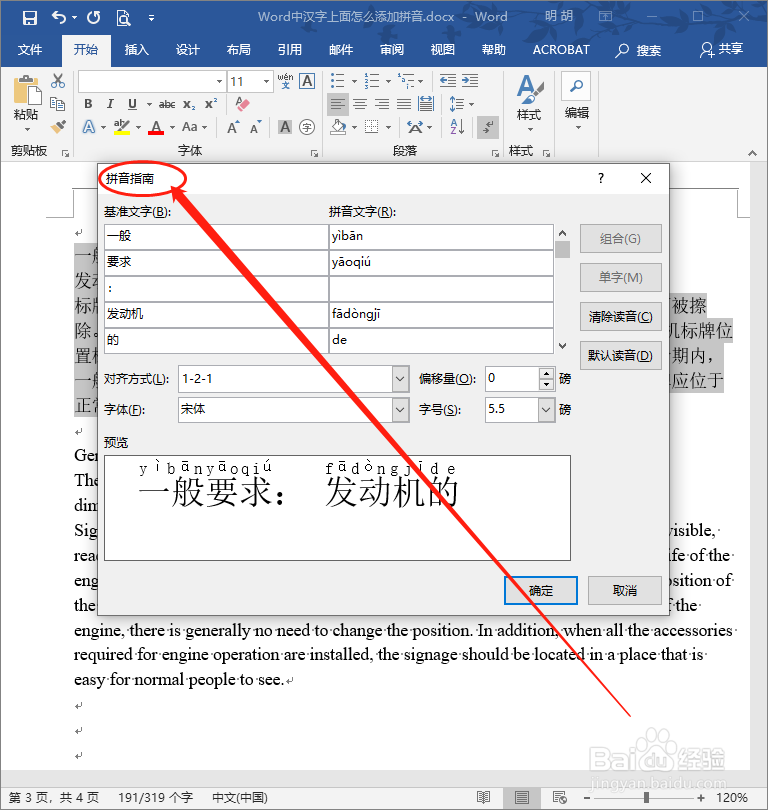This screenshot has width=768, height=810.
Task: Toggle subscript formatting
Action: coord(189,104)
